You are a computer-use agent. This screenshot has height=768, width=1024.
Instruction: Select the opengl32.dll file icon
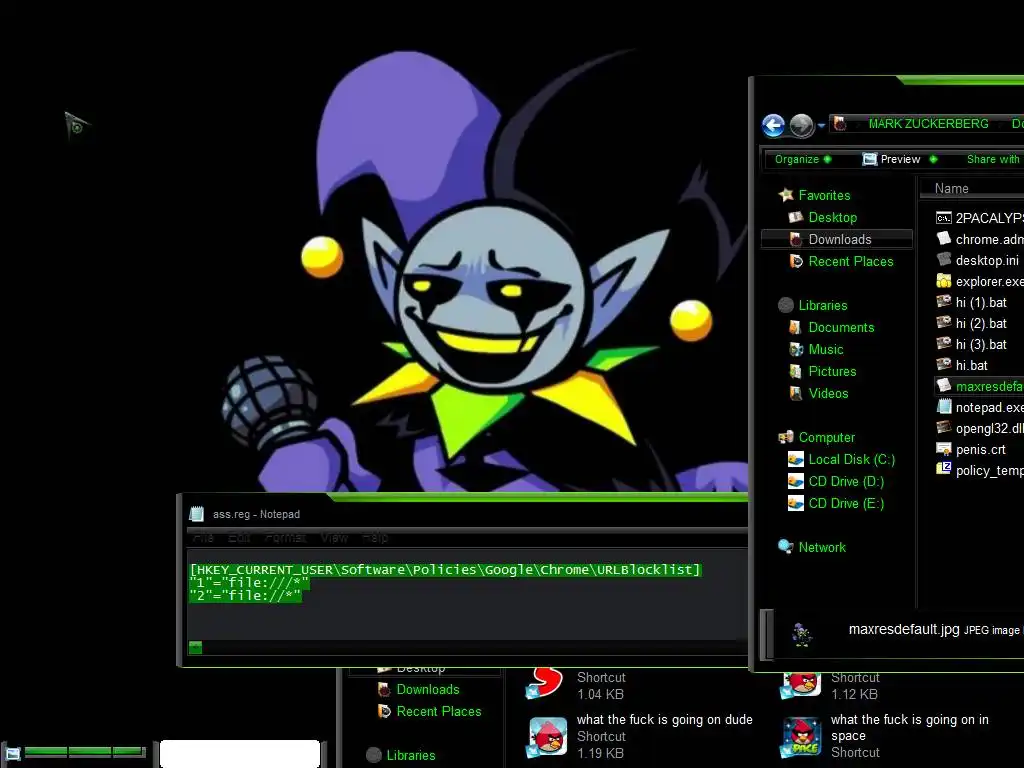(944, 428)
